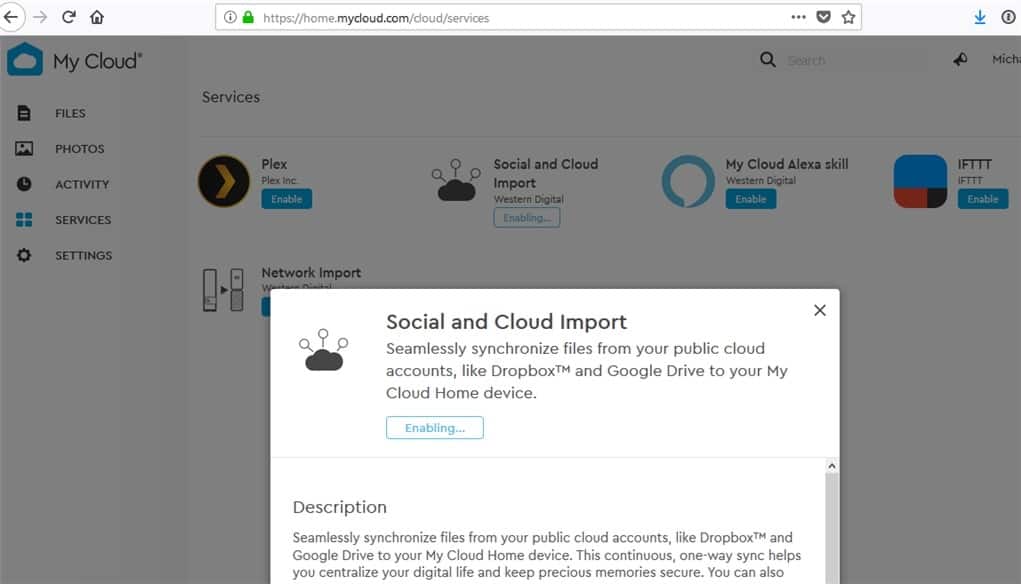The image size is (1021, 584).
Task: Click the browser address bar URL
Action: tap(376, 18)
